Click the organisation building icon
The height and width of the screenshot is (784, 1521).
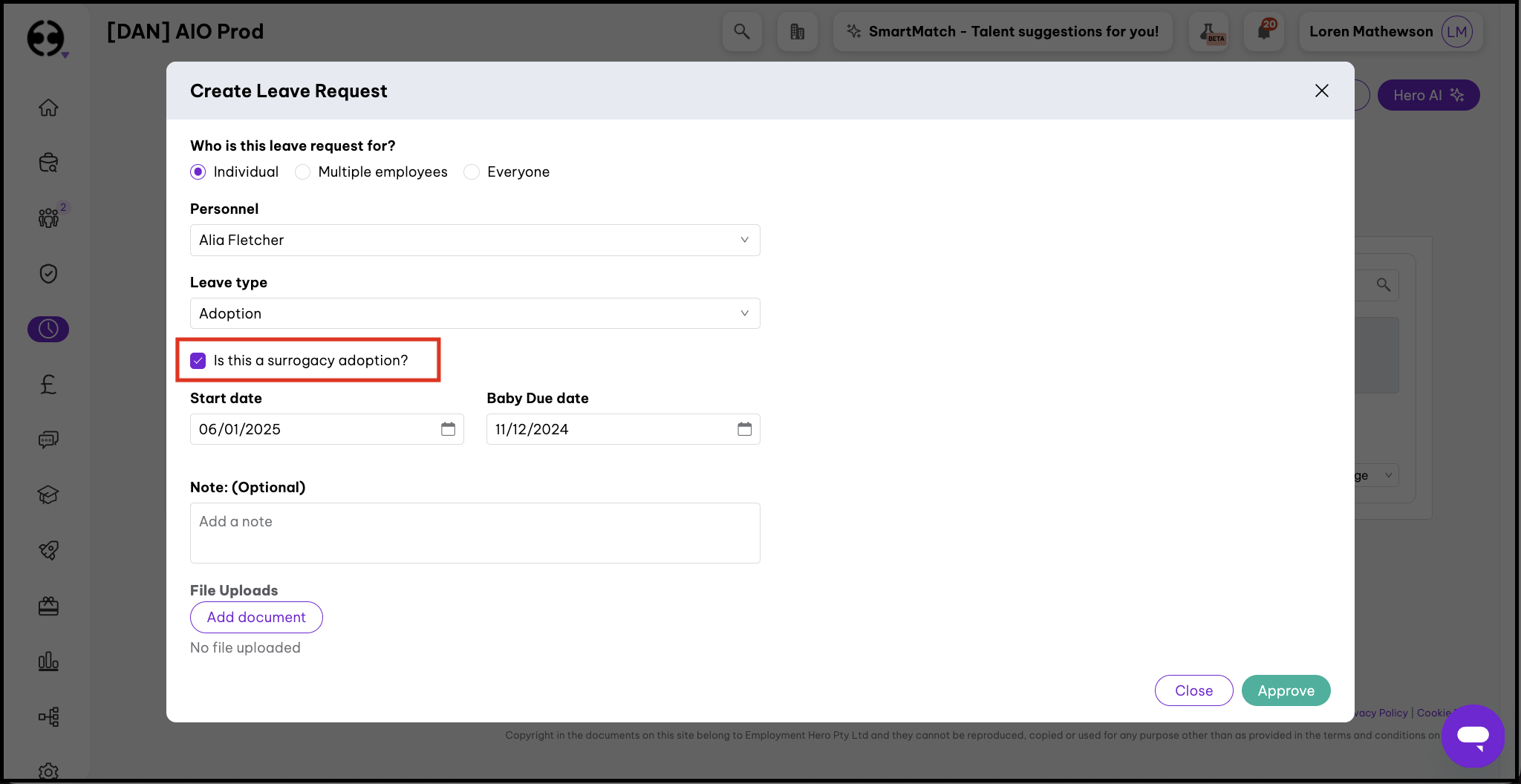pos(797,32)
